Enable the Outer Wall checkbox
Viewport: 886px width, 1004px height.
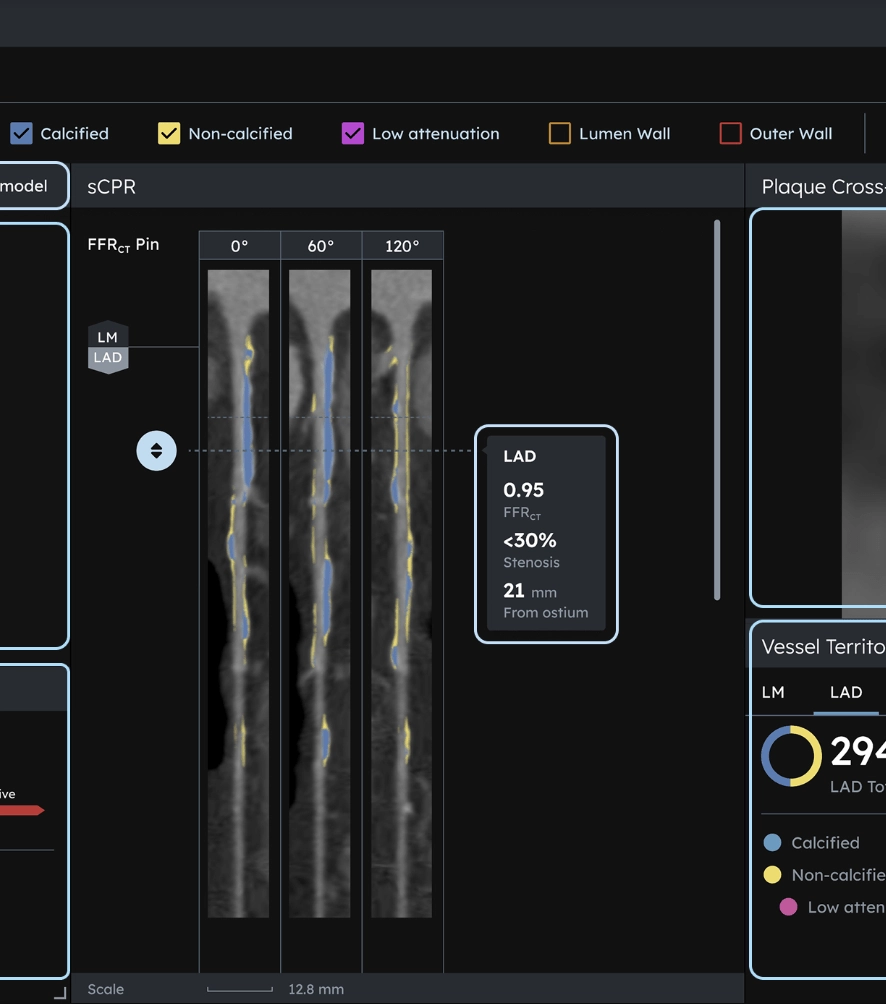730,133
